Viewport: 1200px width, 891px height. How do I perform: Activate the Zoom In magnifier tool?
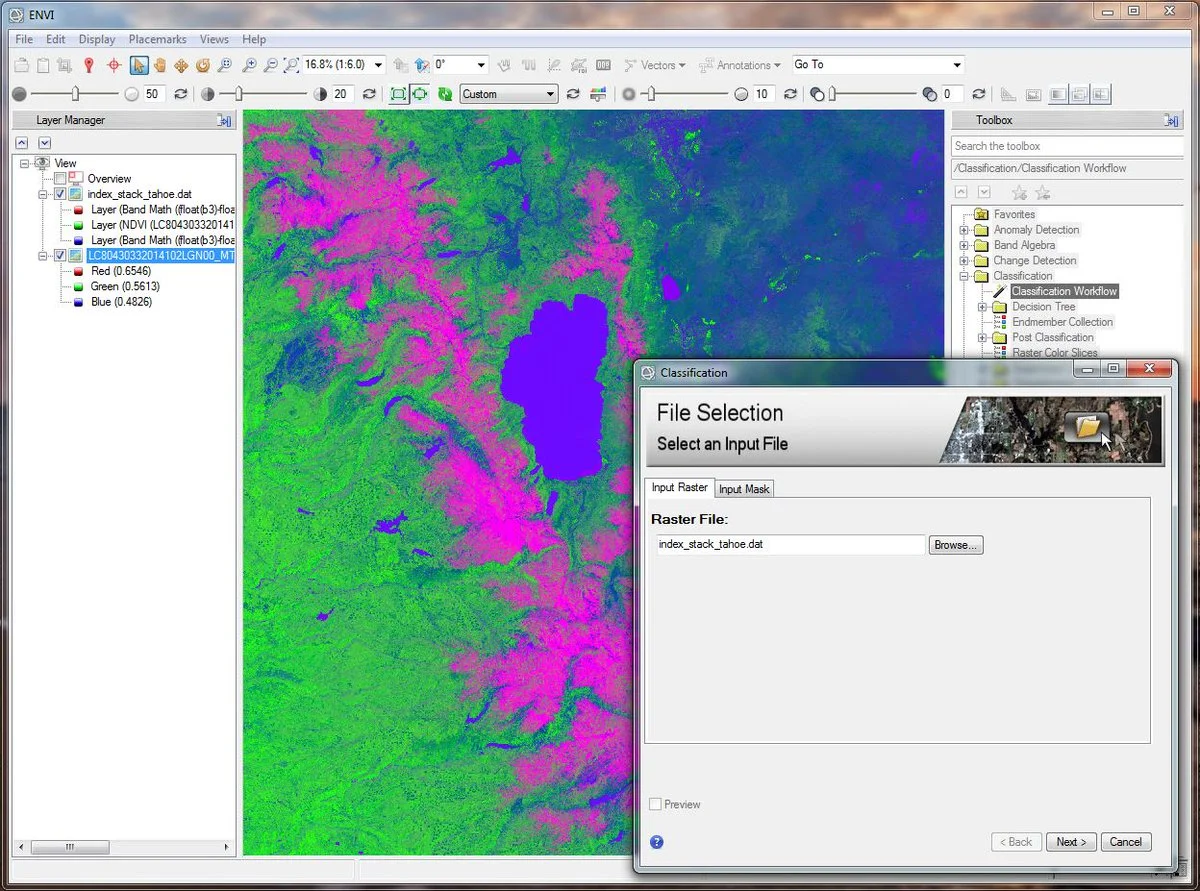click(250, 65)
